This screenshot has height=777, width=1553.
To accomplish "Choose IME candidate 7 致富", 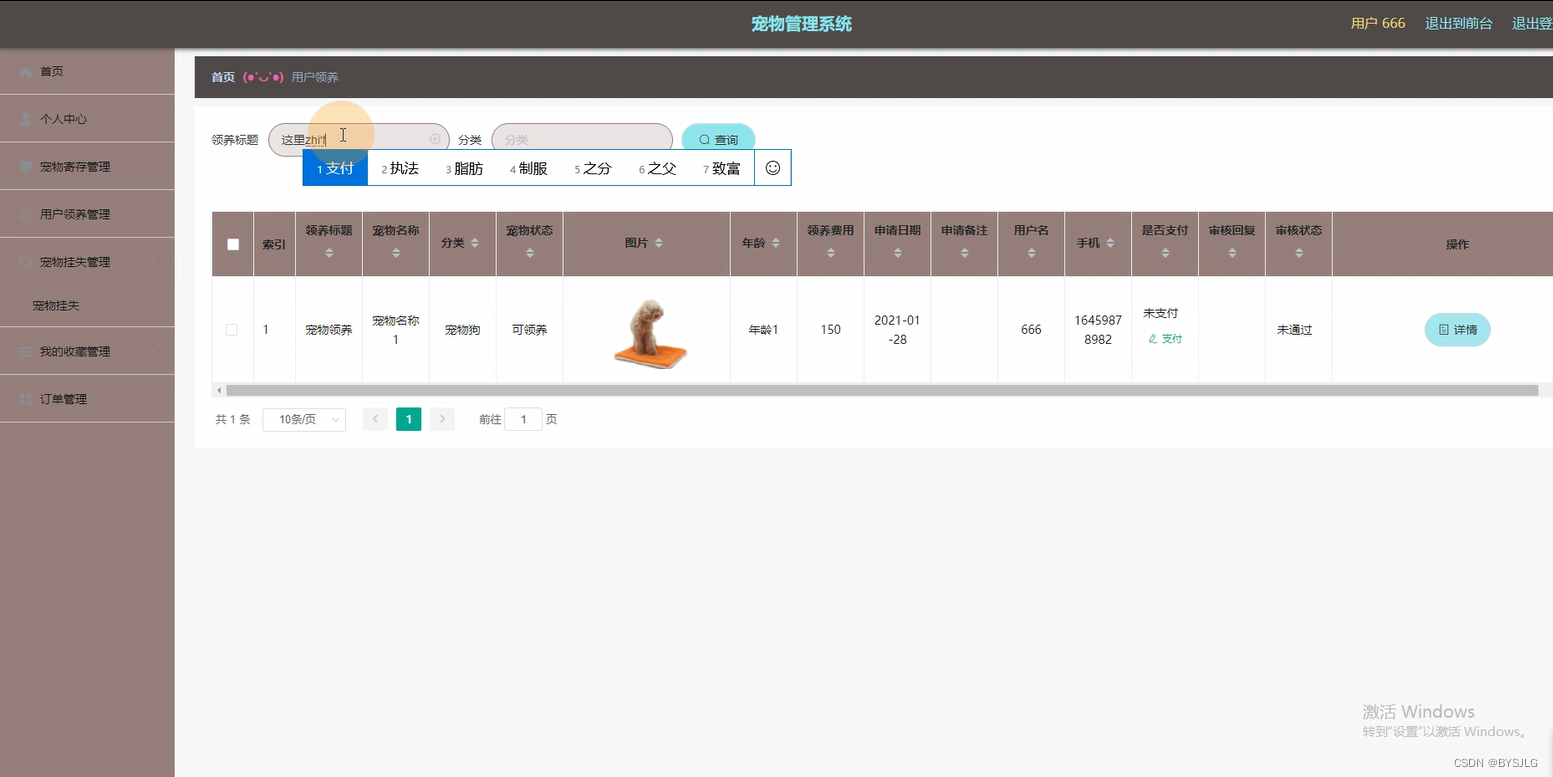I will (x=722, y=168).
